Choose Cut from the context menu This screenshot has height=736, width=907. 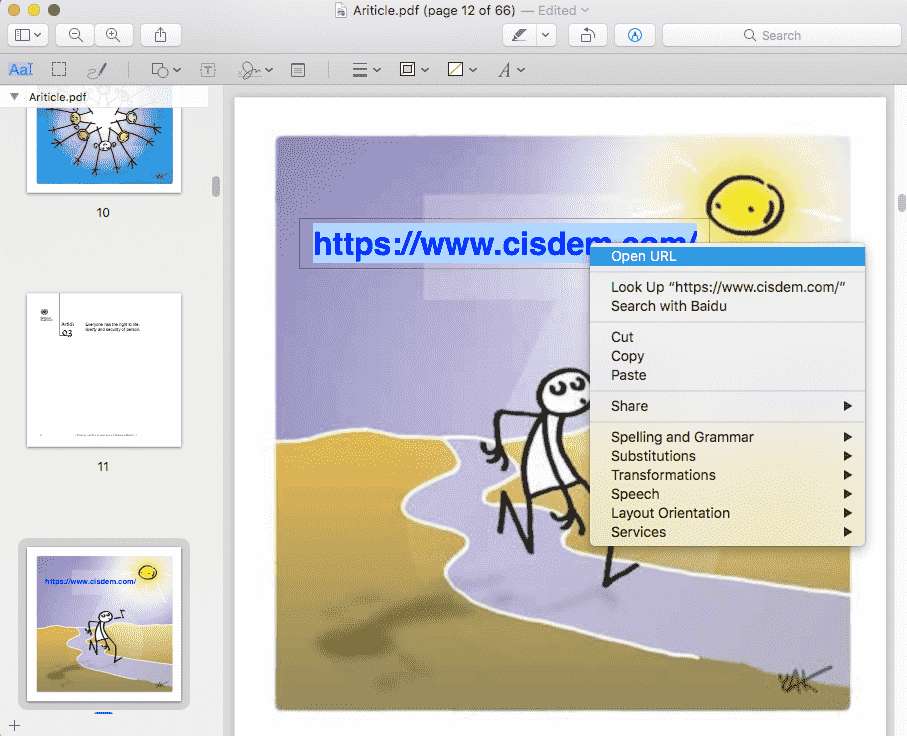click(727, 337)
